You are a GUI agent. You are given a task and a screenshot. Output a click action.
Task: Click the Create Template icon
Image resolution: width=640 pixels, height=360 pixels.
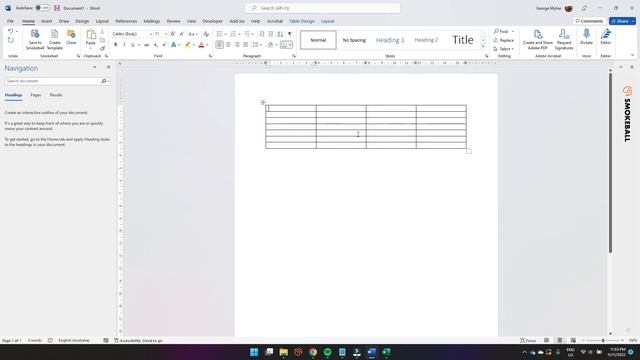click(54, 40)
